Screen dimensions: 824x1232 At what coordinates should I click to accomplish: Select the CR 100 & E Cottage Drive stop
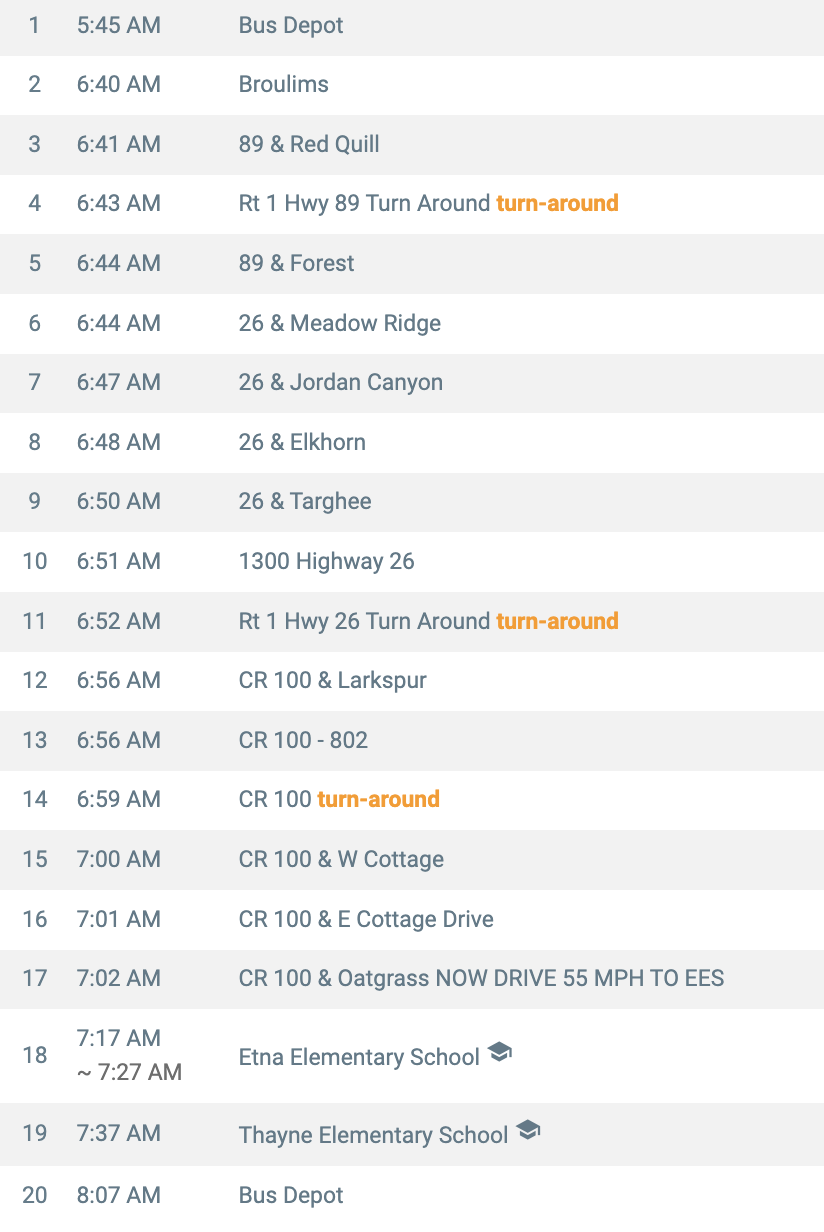coord(366,919)
